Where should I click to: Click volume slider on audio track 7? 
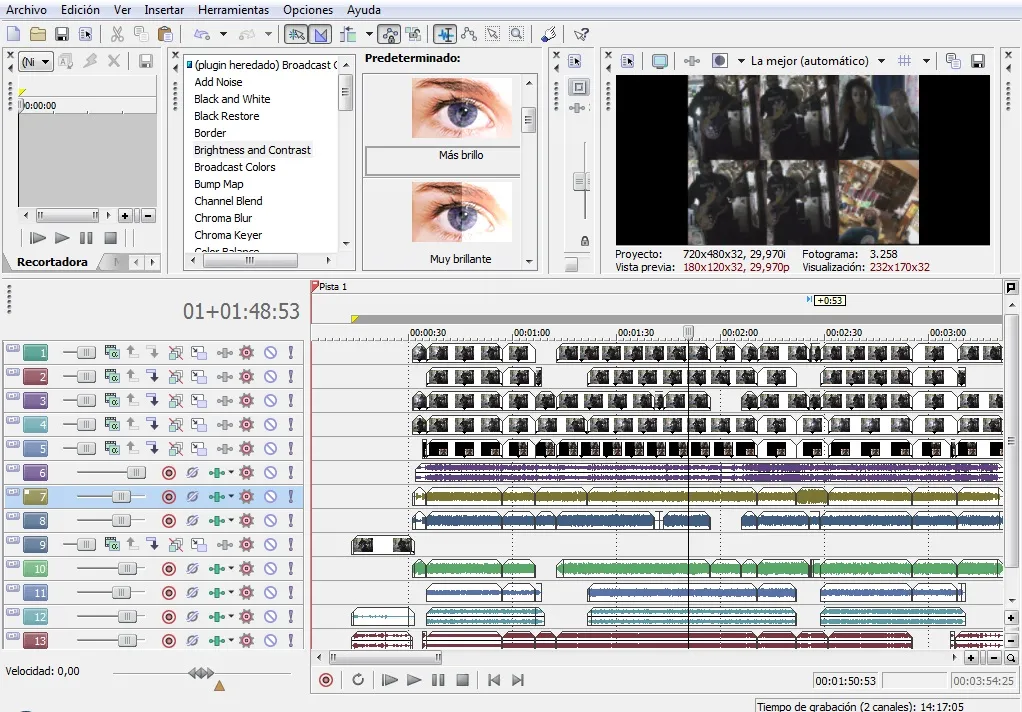(x=120, y=497)
